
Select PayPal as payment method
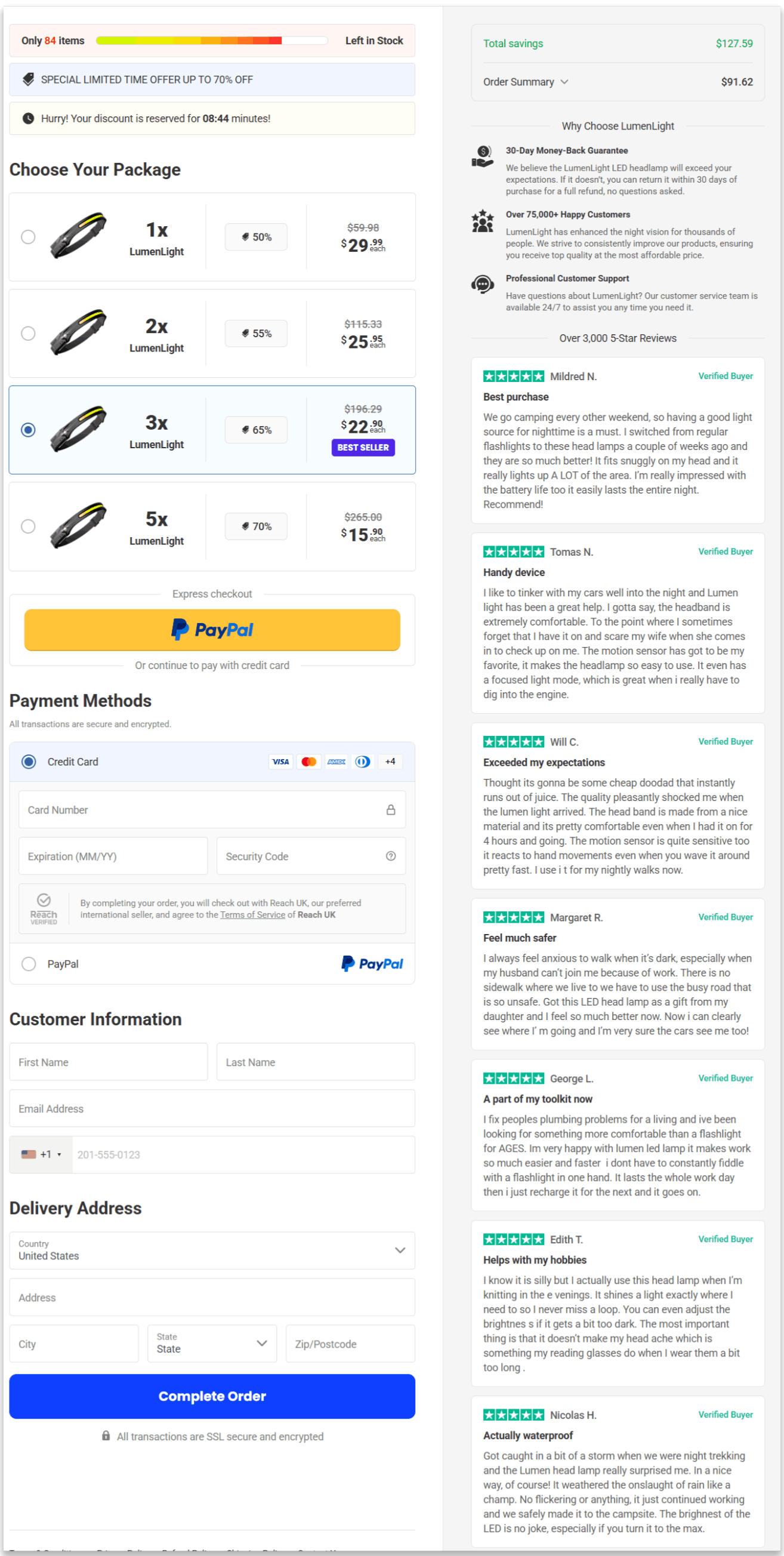click(x=29, y=964)
